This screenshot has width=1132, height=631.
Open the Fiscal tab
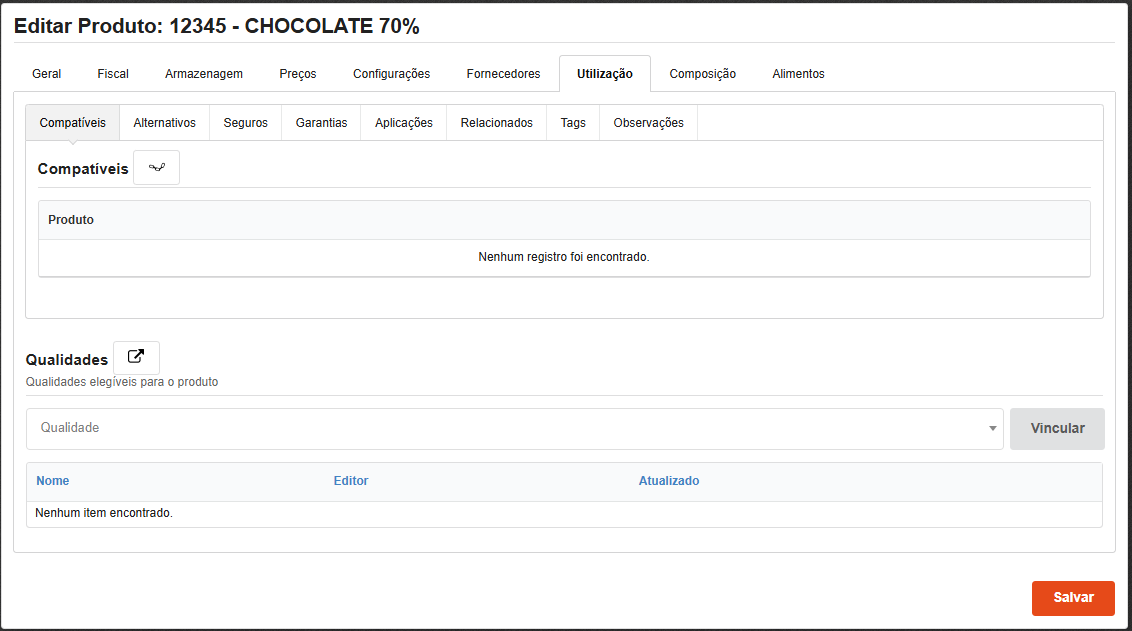[113, 74]
